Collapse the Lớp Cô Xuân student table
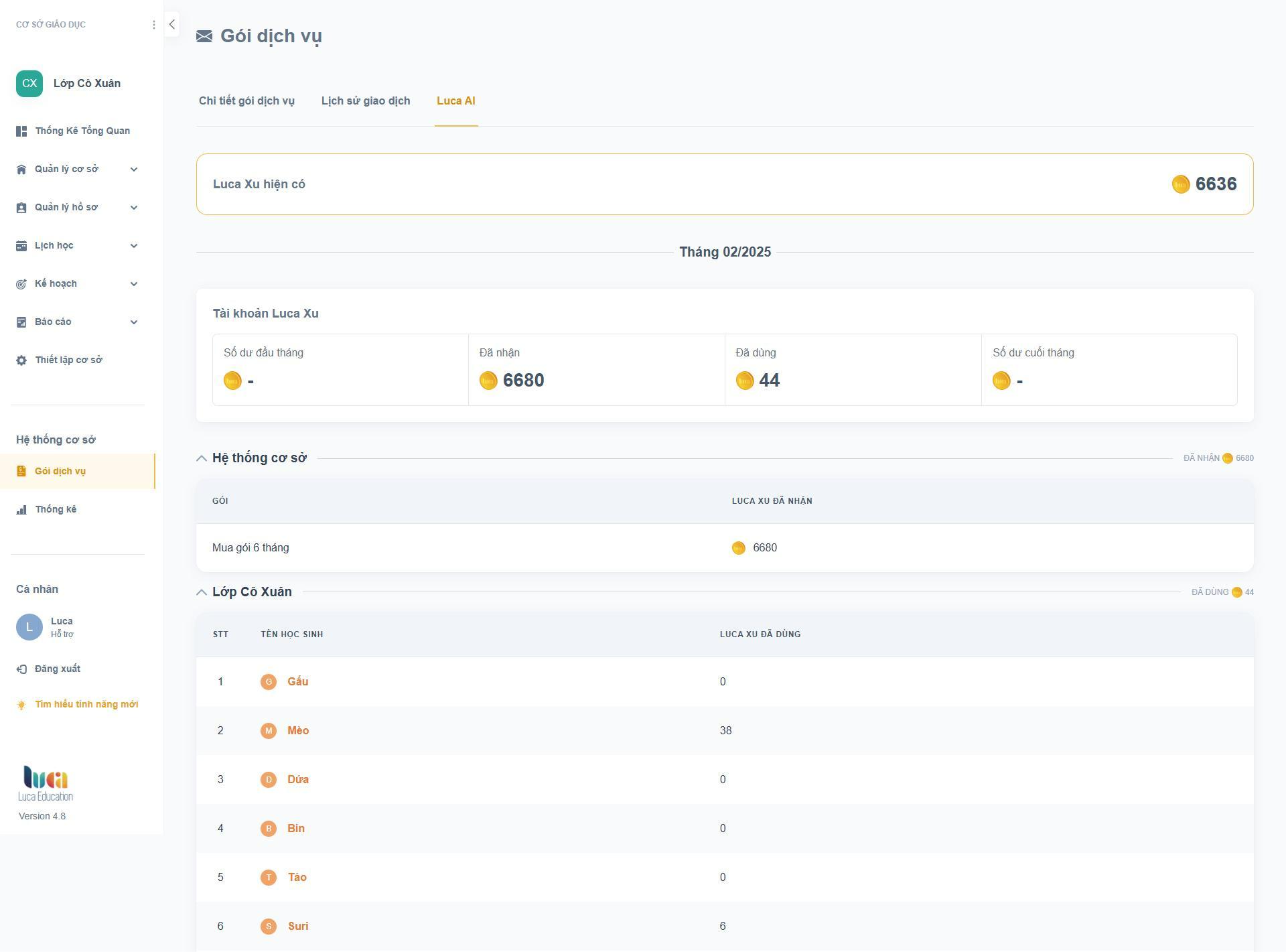Screen dimensions: 1286x952 click(201, 592)
